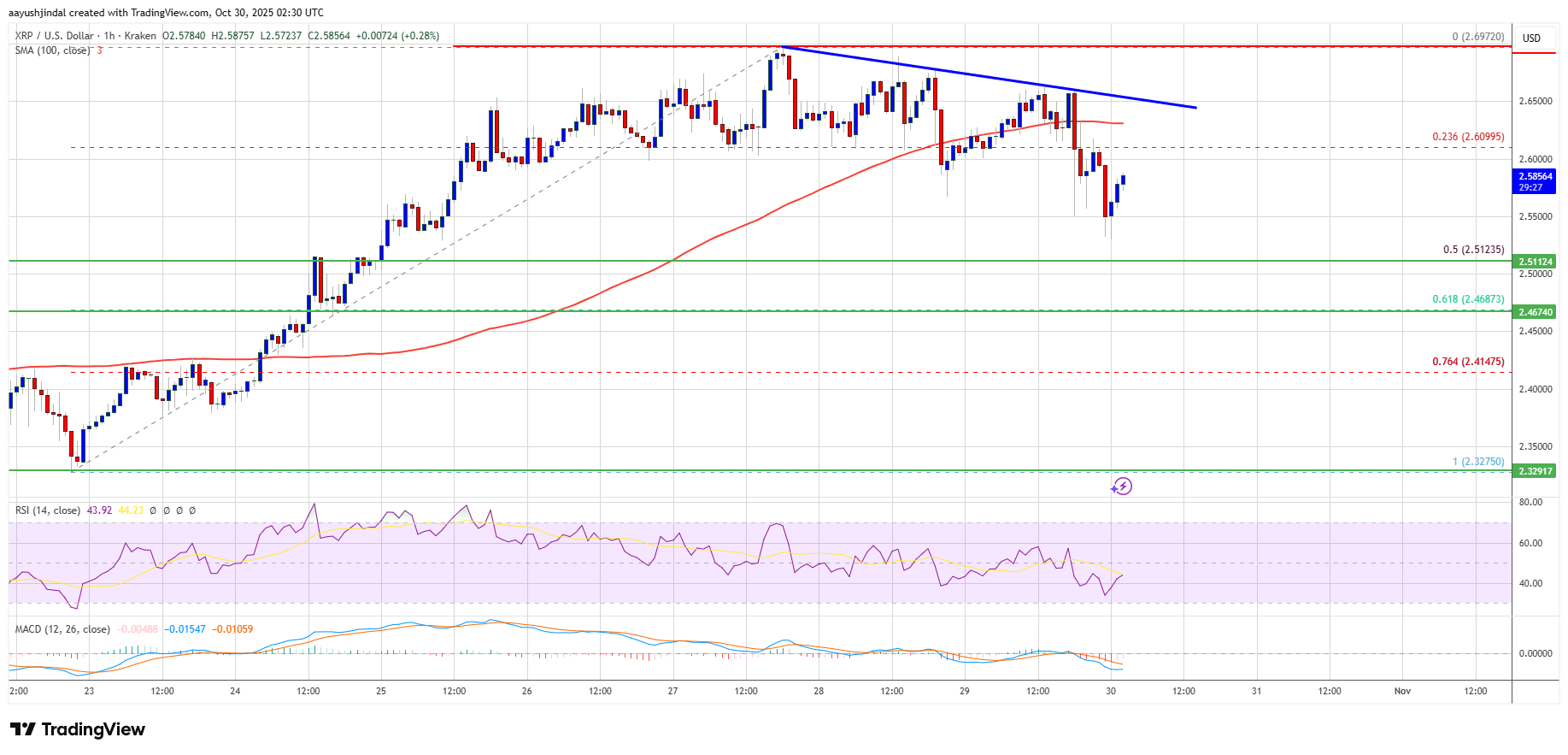This screenshot has width=1568, height=755.
Task: Click the green 2.46740 price axis tag
Action: [1535, 313]
